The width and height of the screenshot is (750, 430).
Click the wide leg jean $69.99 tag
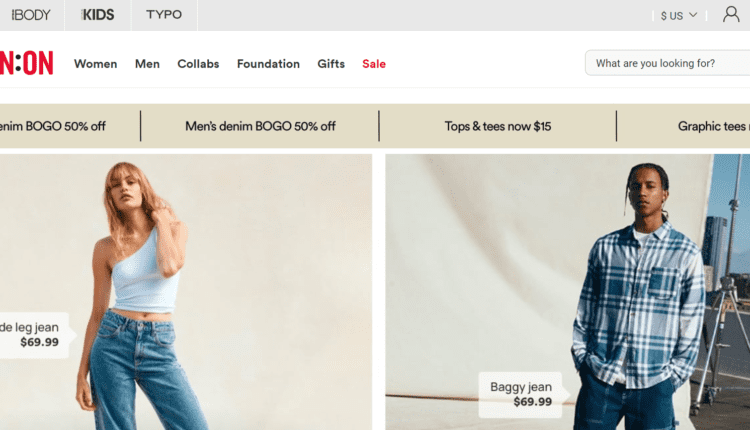click(x=30, y=334)
